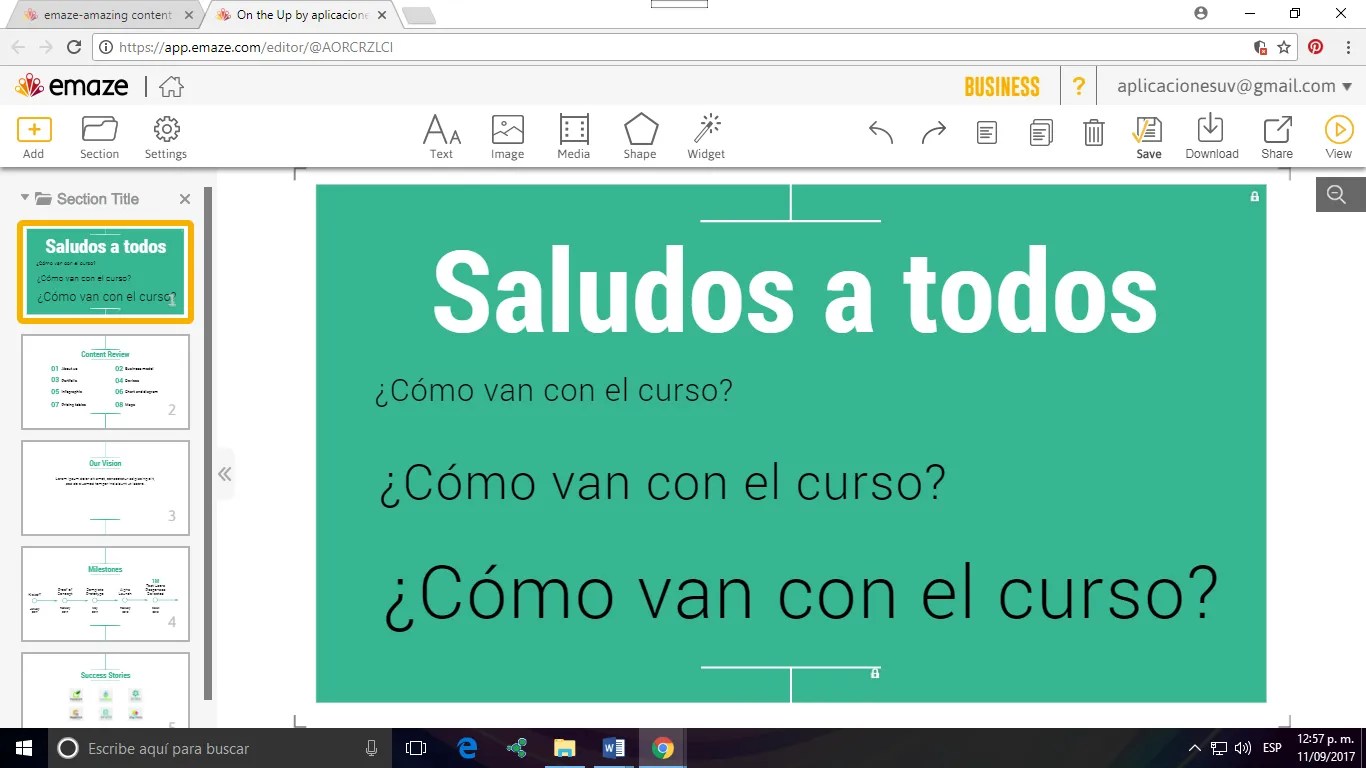This screenshot has width=1366, height=768.
Task: Open the zoom magnifier tool
Action: [x=1337, y=195]
